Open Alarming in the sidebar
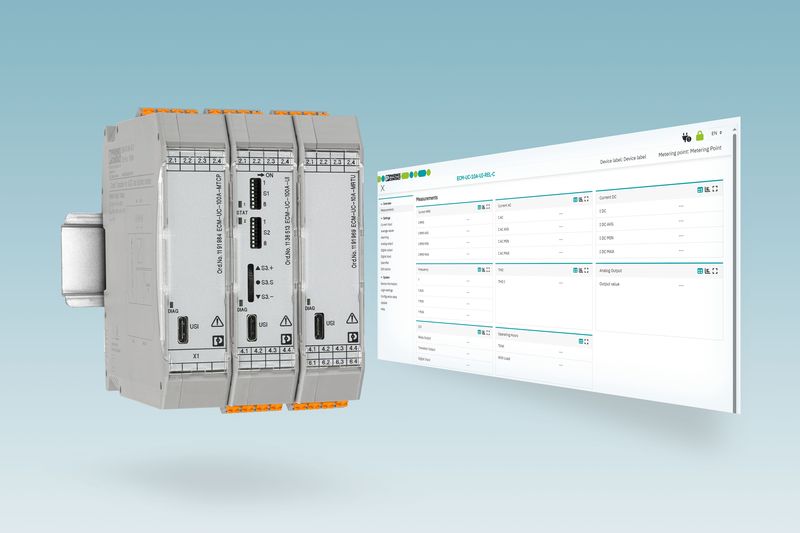This screenshot has height=533, width=800. [x=385, y=237]
